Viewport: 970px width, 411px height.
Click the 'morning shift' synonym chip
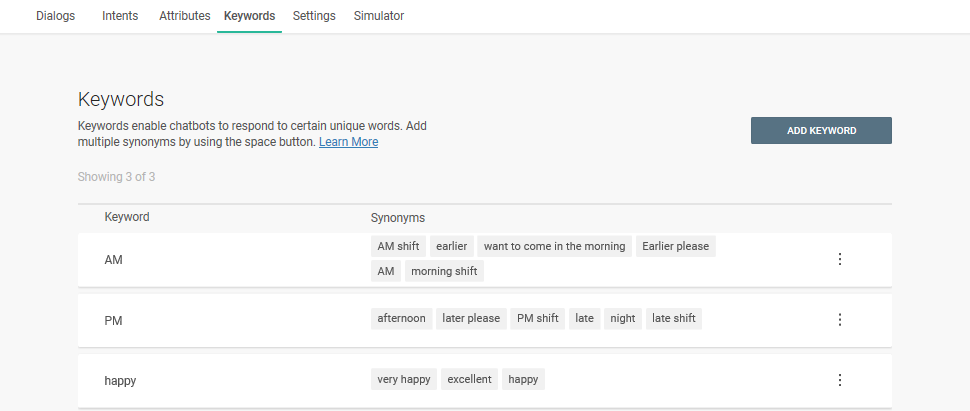444,271
